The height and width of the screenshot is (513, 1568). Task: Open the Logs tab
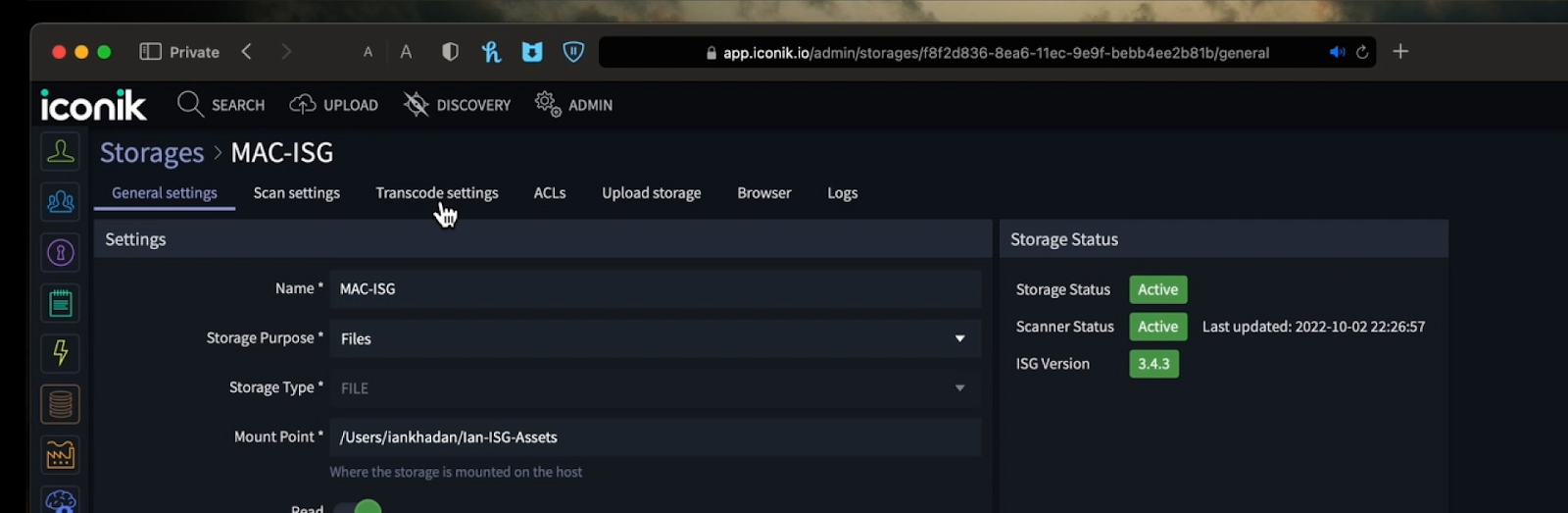tap(843, 193)
